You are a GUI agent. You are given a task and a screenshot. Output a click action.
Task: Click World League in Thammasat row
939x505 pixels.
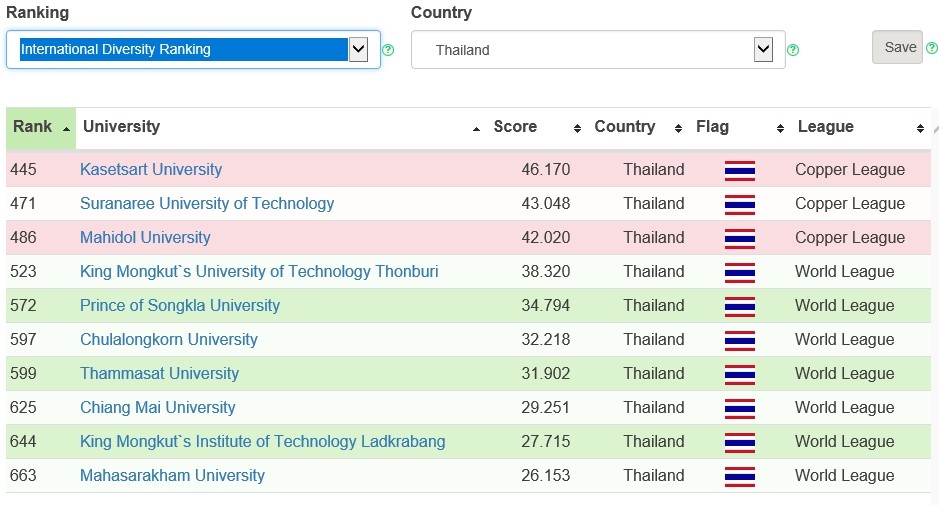pos(844,374)
